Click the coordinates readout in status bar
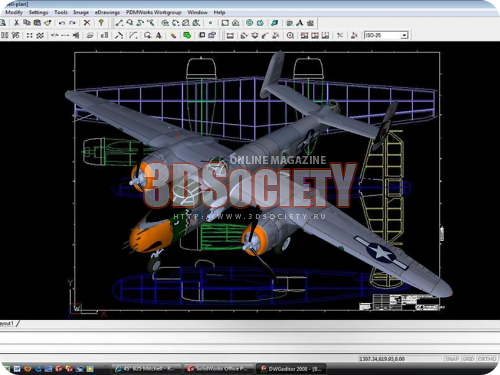The image size is (500, 375). [x=382, y=359]
